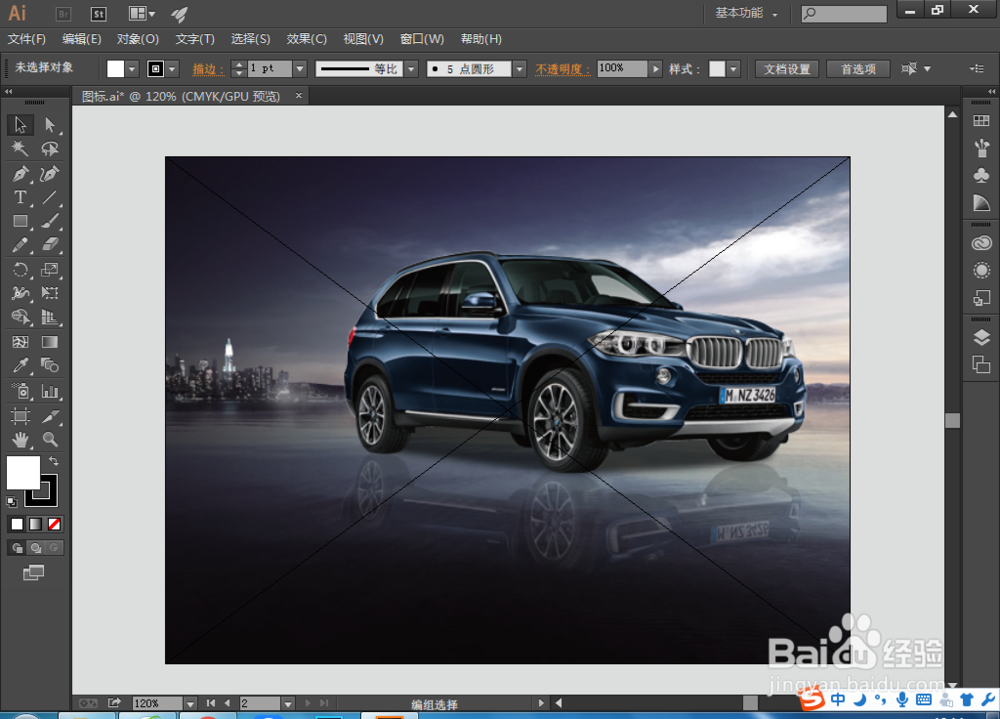The width and height of the screenshot is (1000, 719).
Task: Select the Width tool
Action: [x=20, y=293]
